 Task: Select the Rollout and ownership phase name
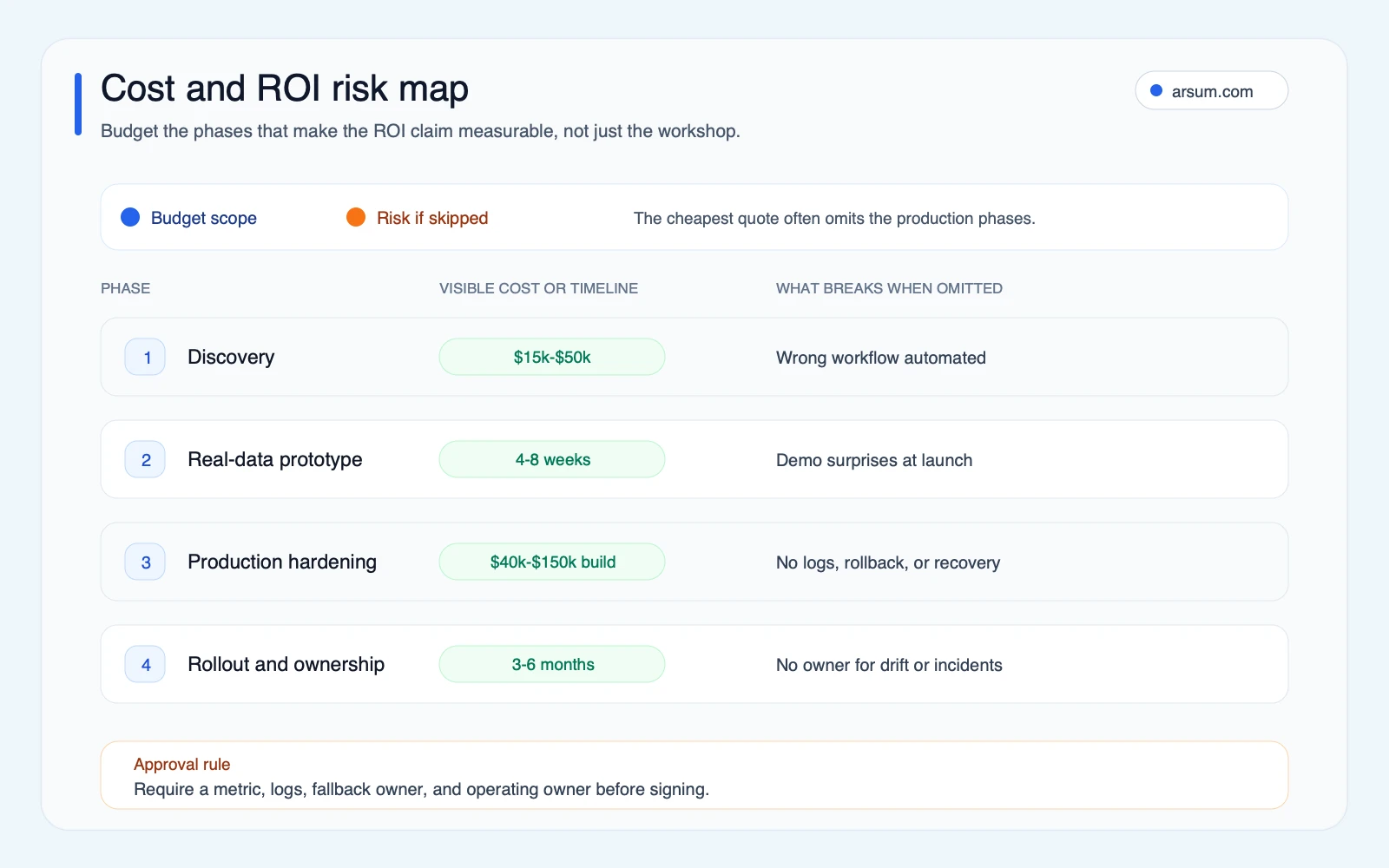click(x=286, y=664)
